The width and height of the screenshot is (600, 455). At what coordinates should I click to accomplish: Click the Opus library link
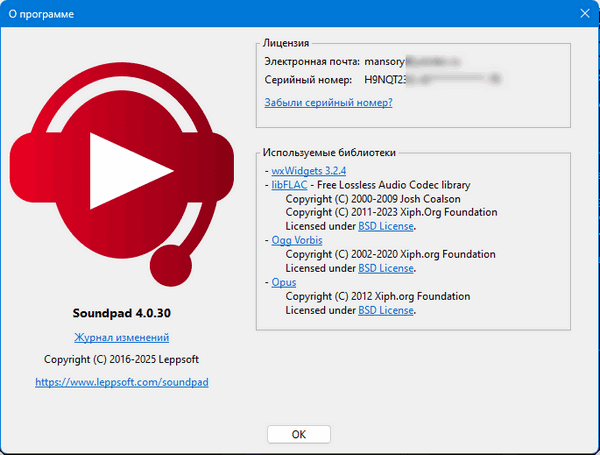(x=283, y=283)
